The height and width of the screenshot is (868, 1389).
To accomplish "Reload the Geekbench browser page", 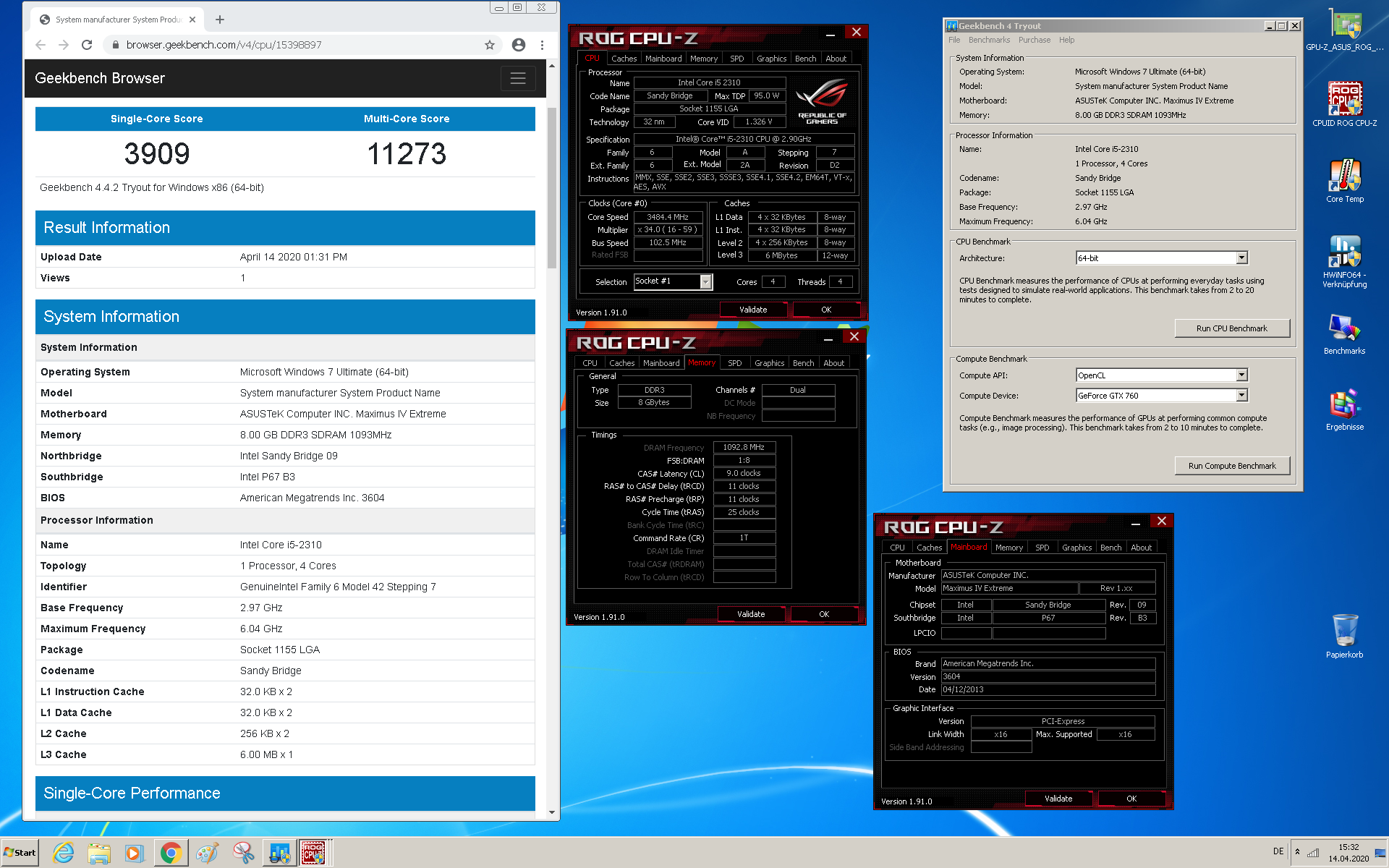I will pyautogui.click(x=87, y=45).
